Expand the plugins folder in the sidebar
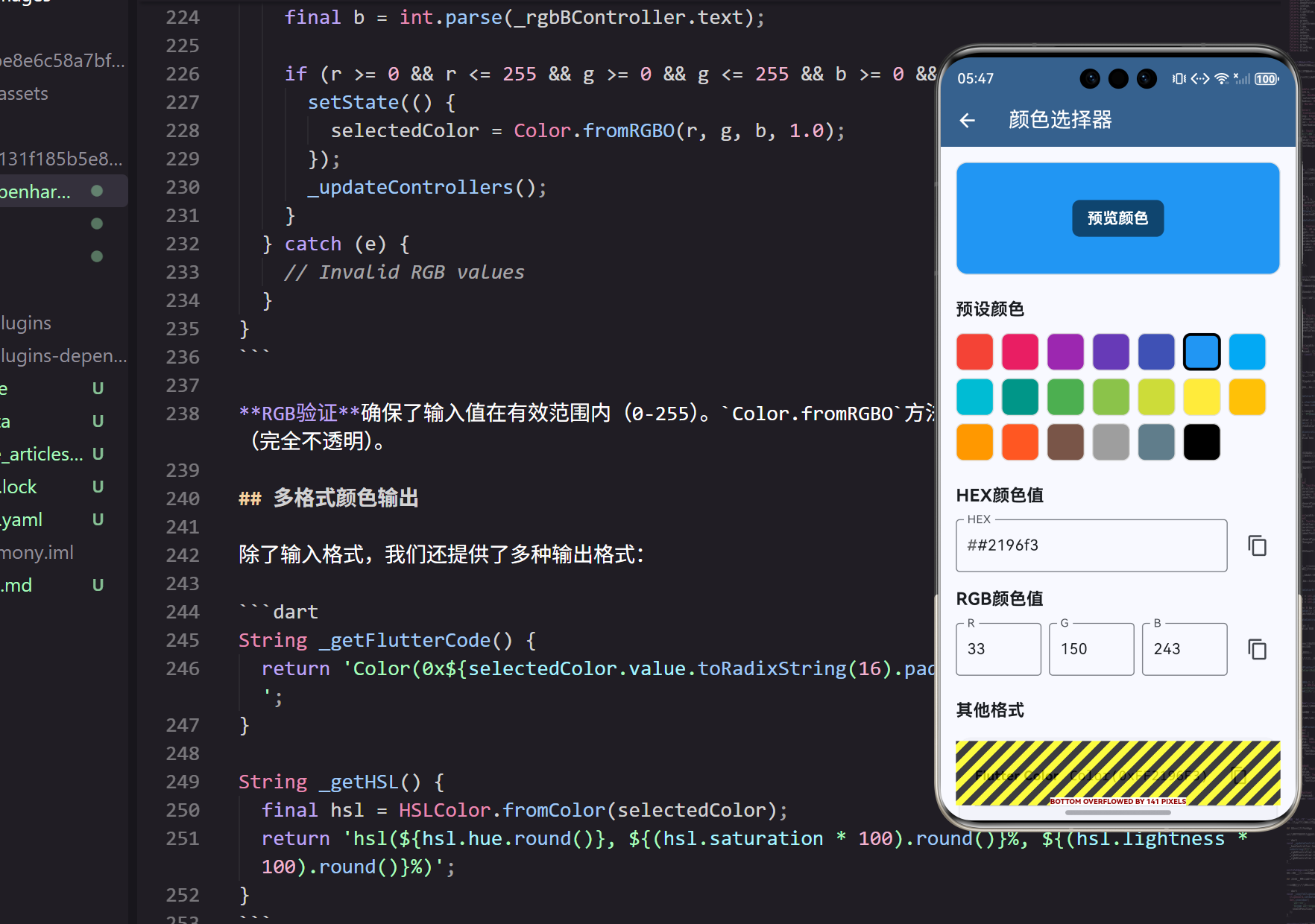Viewport: 1315px width, 924px height. tap(25, 322)
